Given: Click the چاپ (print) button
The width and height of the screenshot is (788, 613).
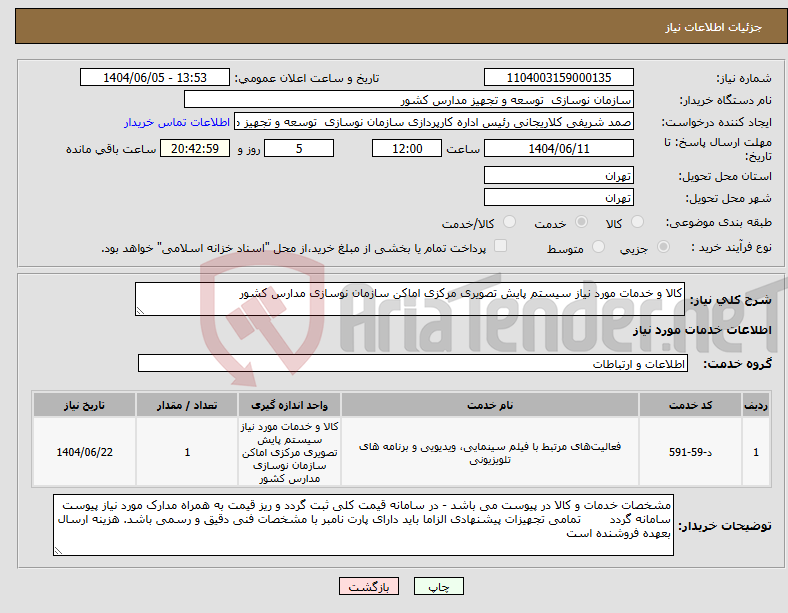Looking at the screenshot, I should [438, 586].
